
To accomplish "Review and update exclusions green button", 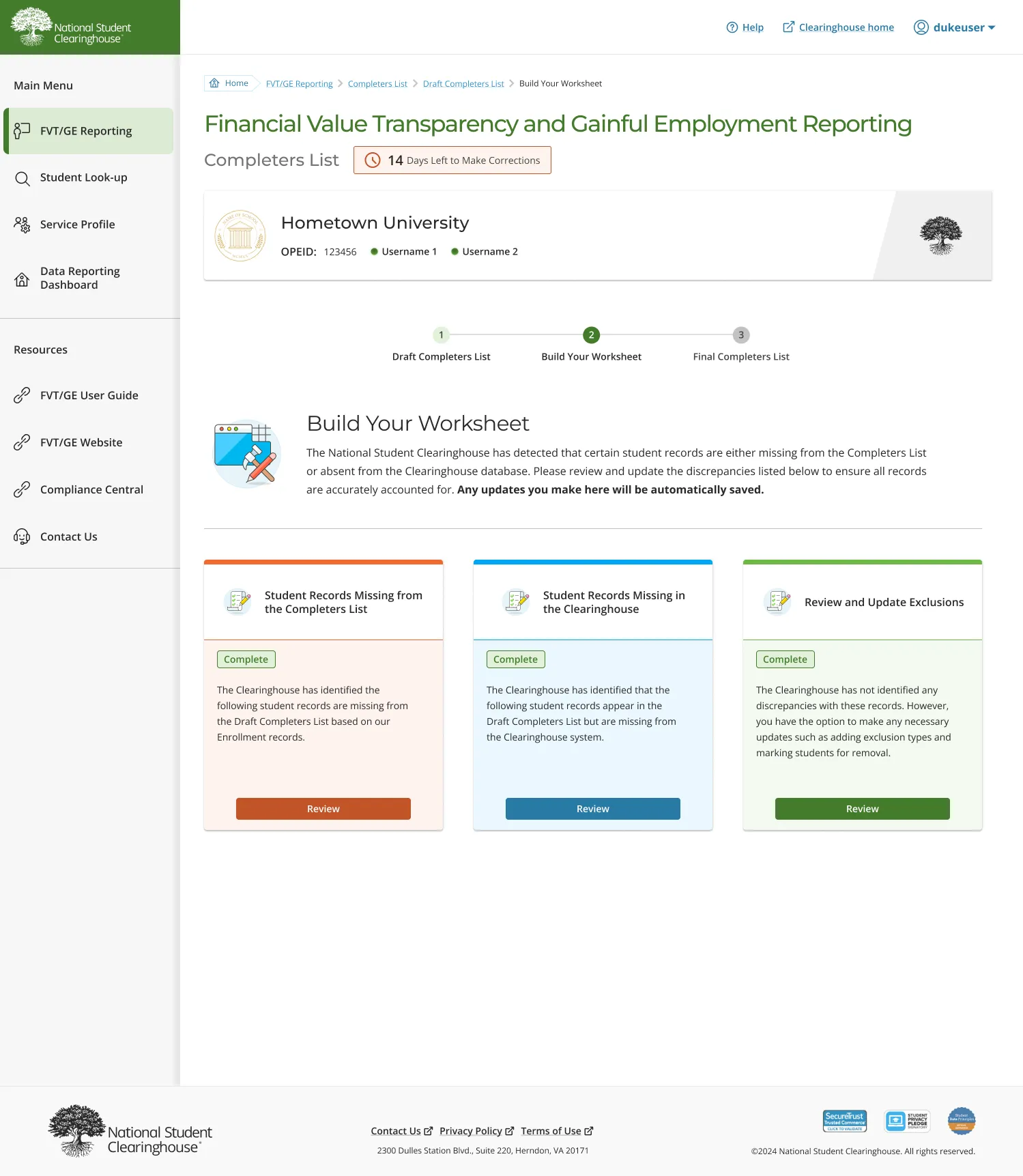I will [x=863, y=809].
